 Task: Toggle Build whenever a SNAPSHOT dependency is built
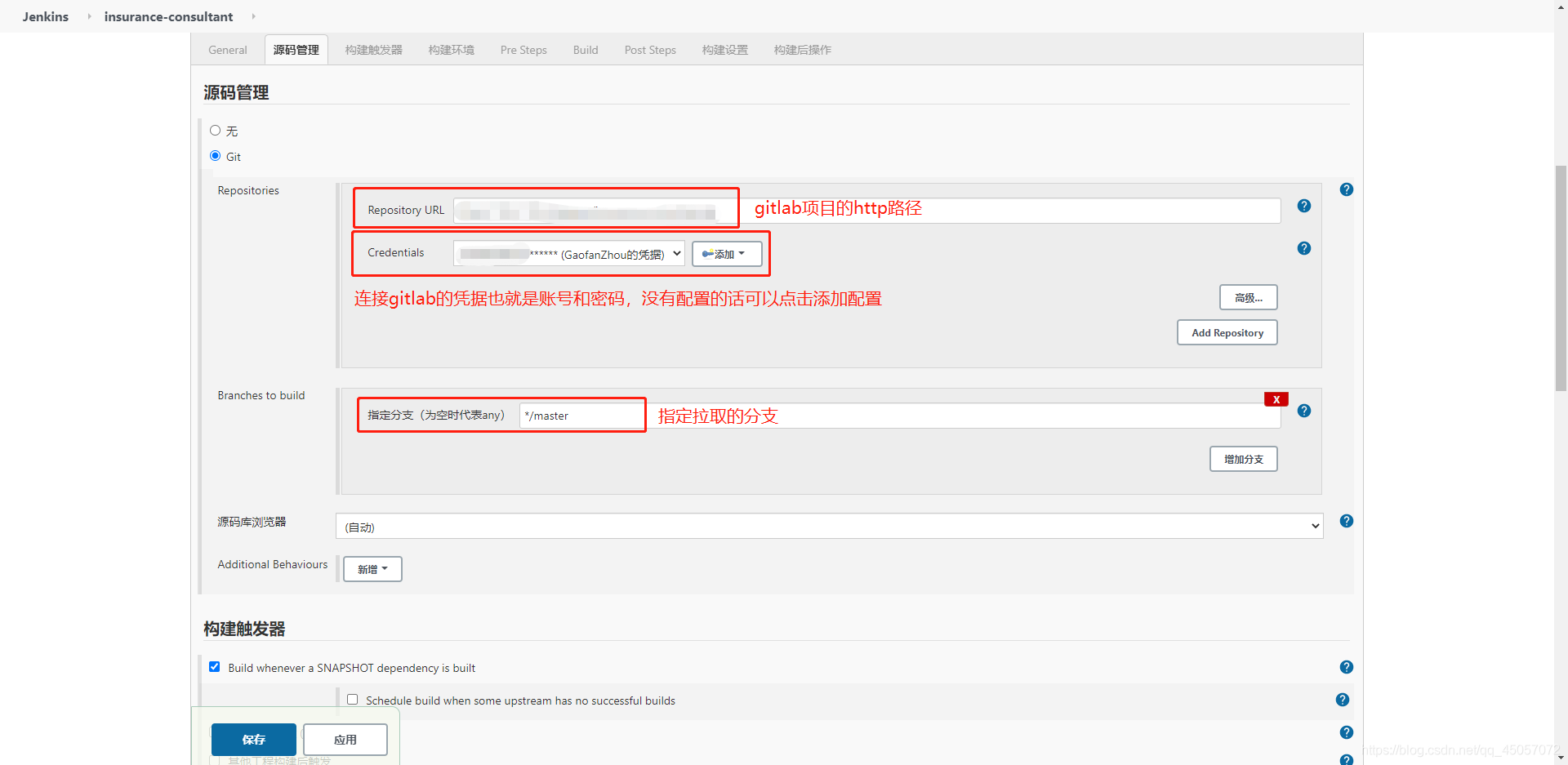click(215, 667)
